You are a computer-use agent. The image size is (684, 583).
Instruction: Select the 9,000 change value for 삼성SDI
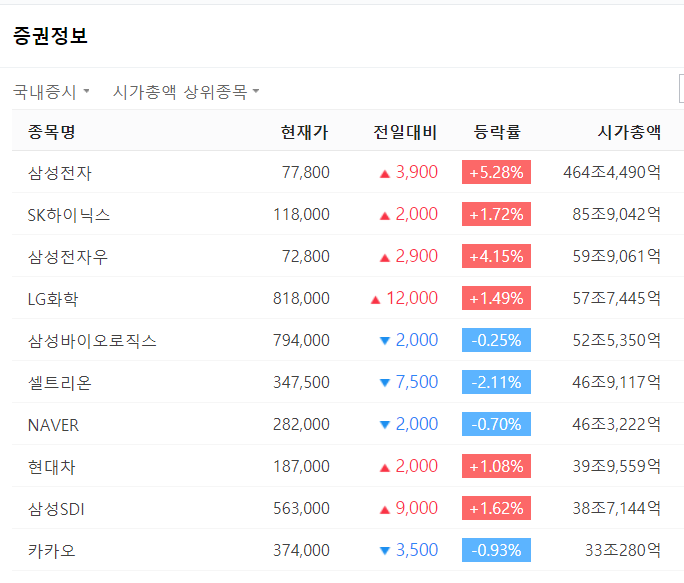click(417, 508)
